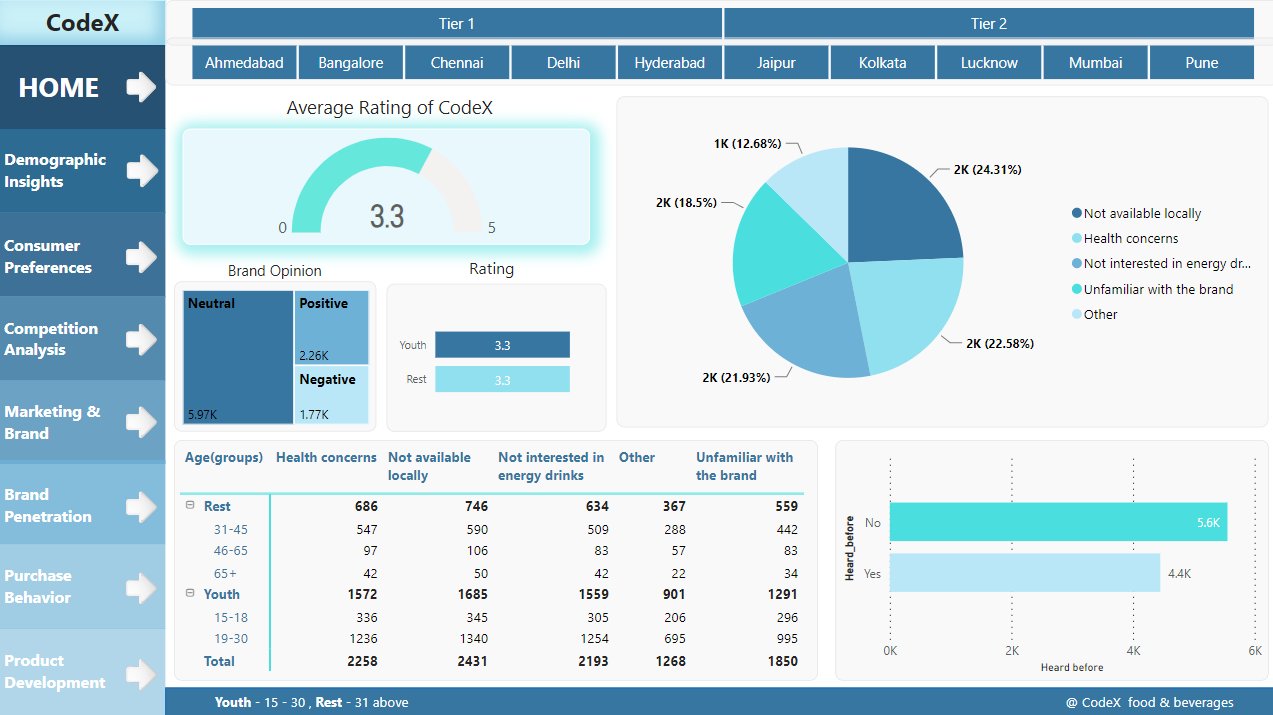Image resolution: width=1273 pixels, height=715 pixels.
Task: Sort table by Age(groups) column header
Action: [x=223, y=457]
